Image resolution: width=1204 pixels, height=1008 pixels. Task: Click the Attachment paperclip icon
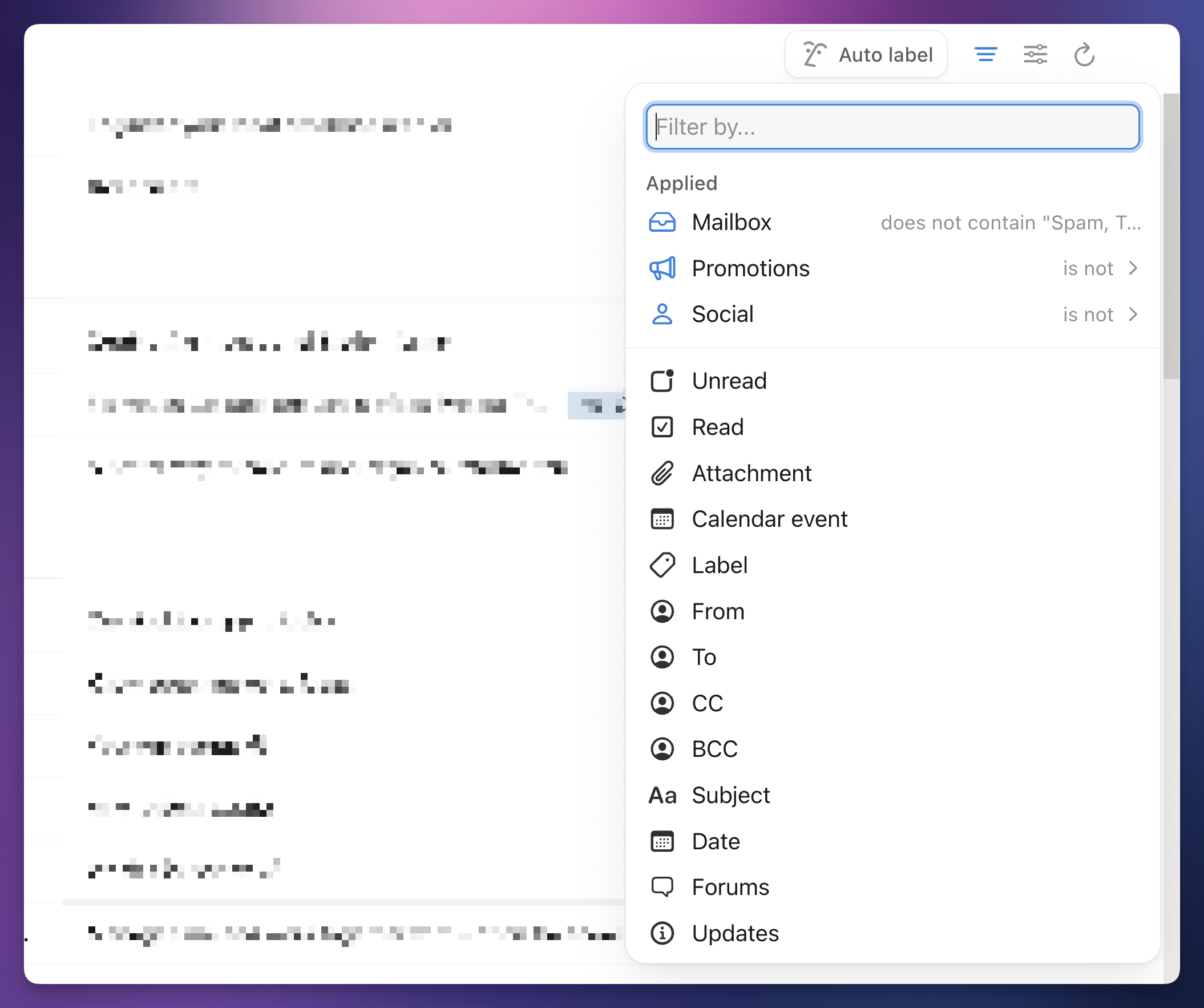point(662,473)
